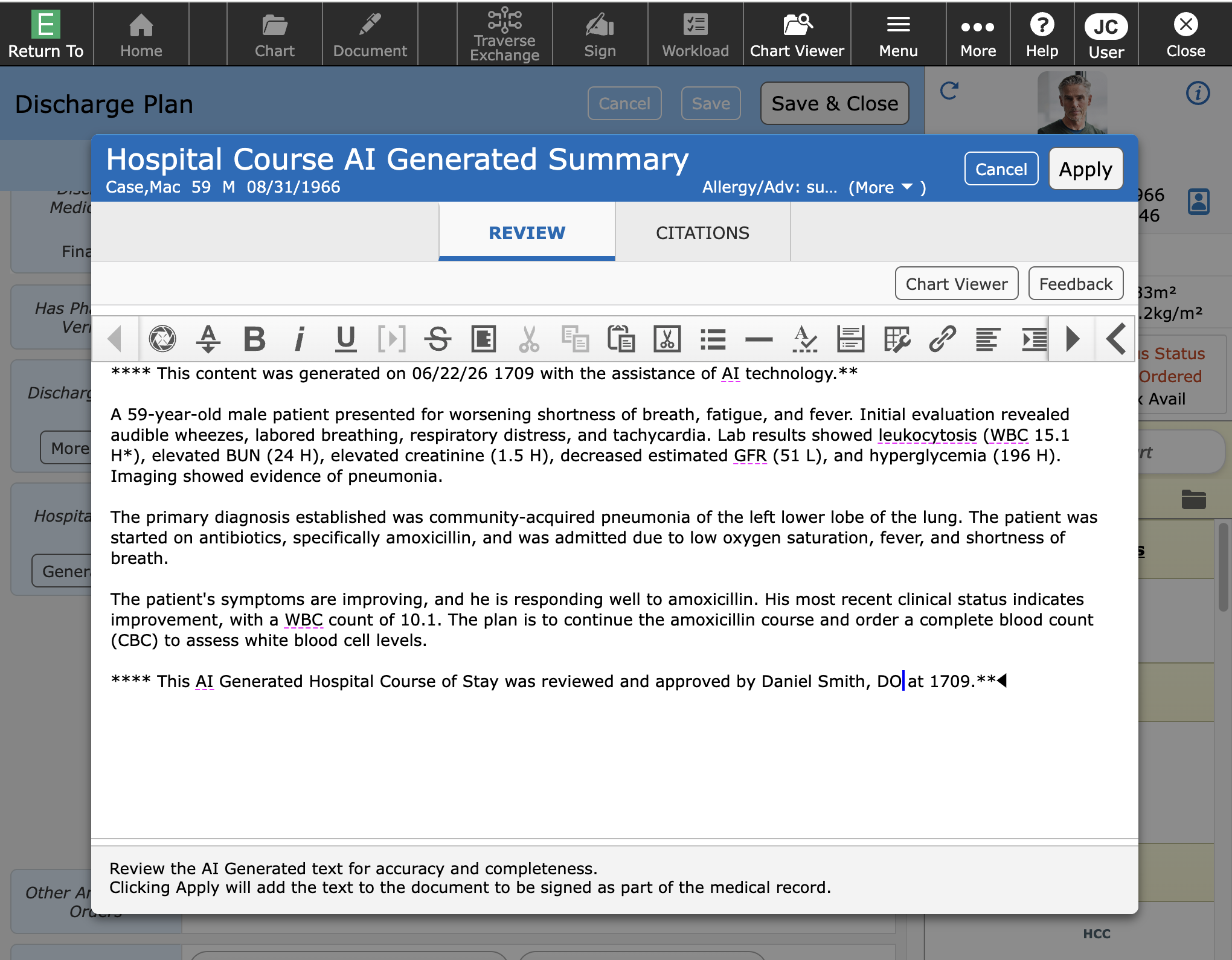
Task: Open the More ellipsis menu
Action: pyautogui.click(x=978, y=34)
